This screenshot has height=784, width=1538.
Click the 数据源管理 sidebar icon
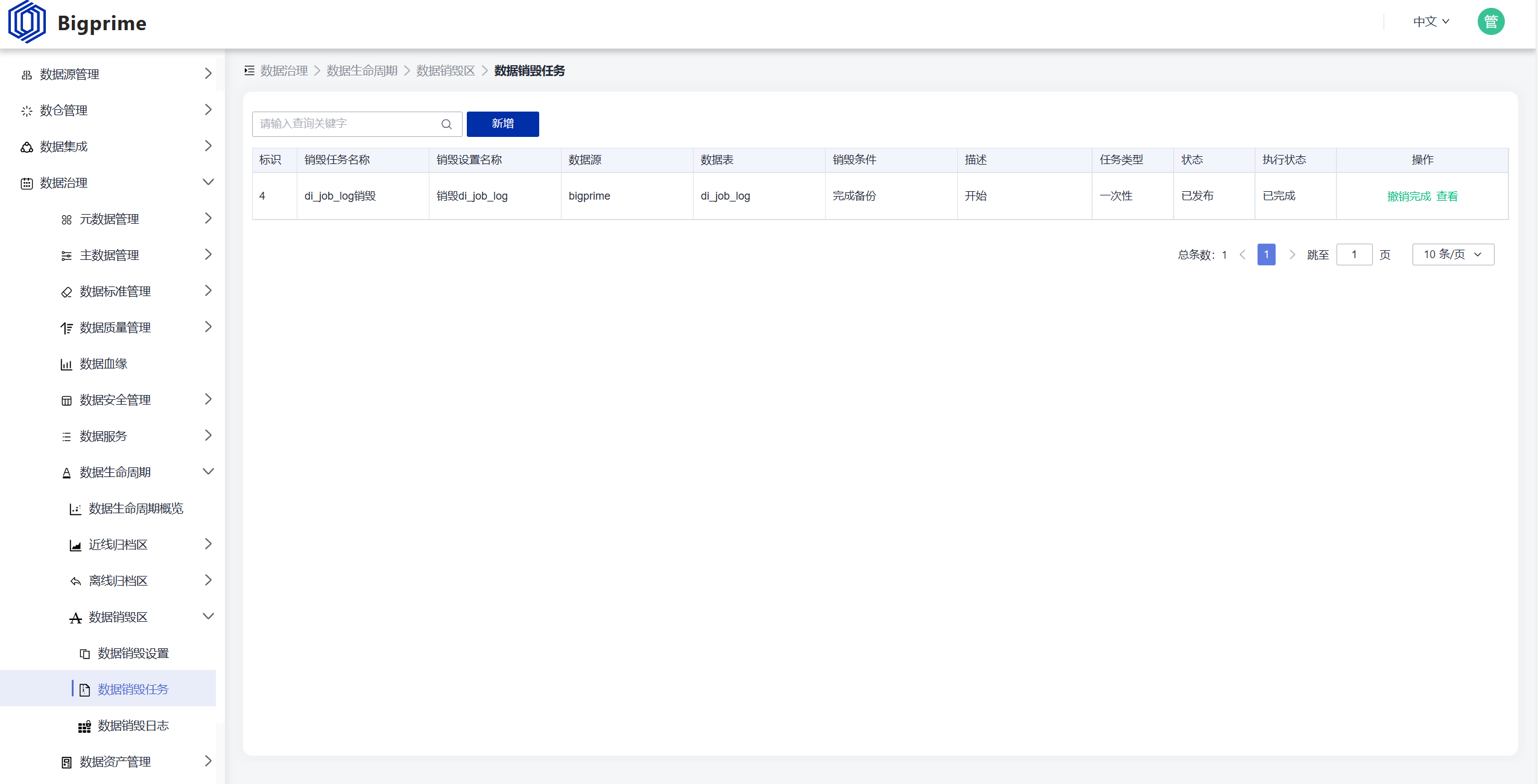(27, 75)
